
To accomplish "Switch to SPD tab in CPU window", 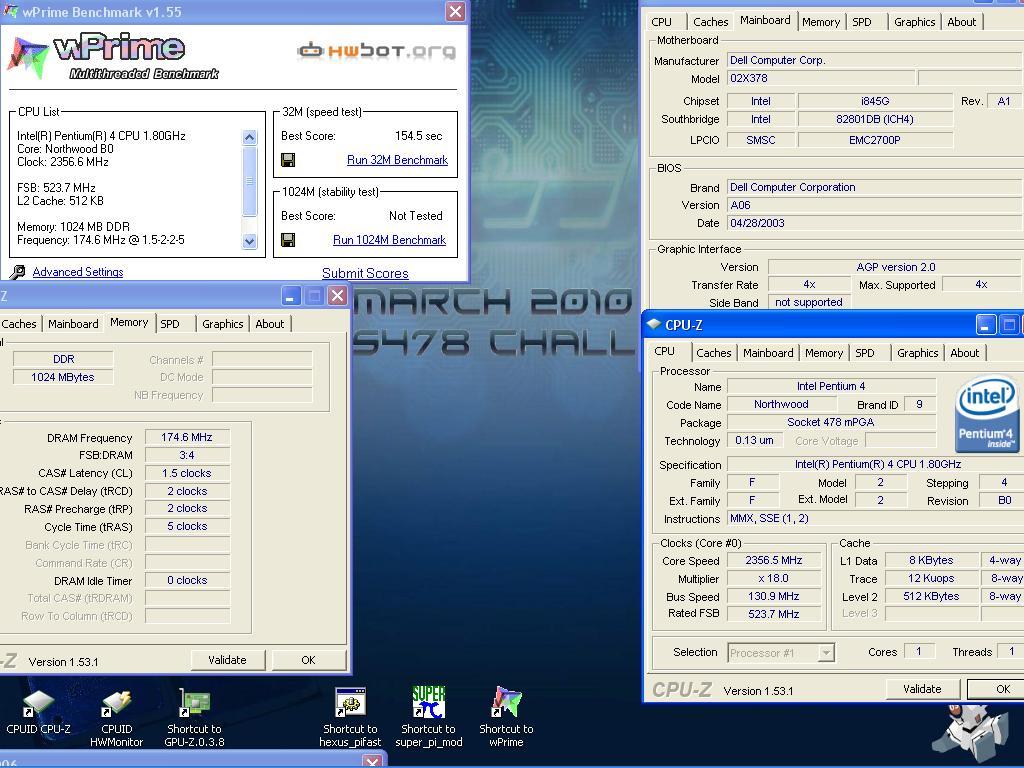I will (865, 353).
